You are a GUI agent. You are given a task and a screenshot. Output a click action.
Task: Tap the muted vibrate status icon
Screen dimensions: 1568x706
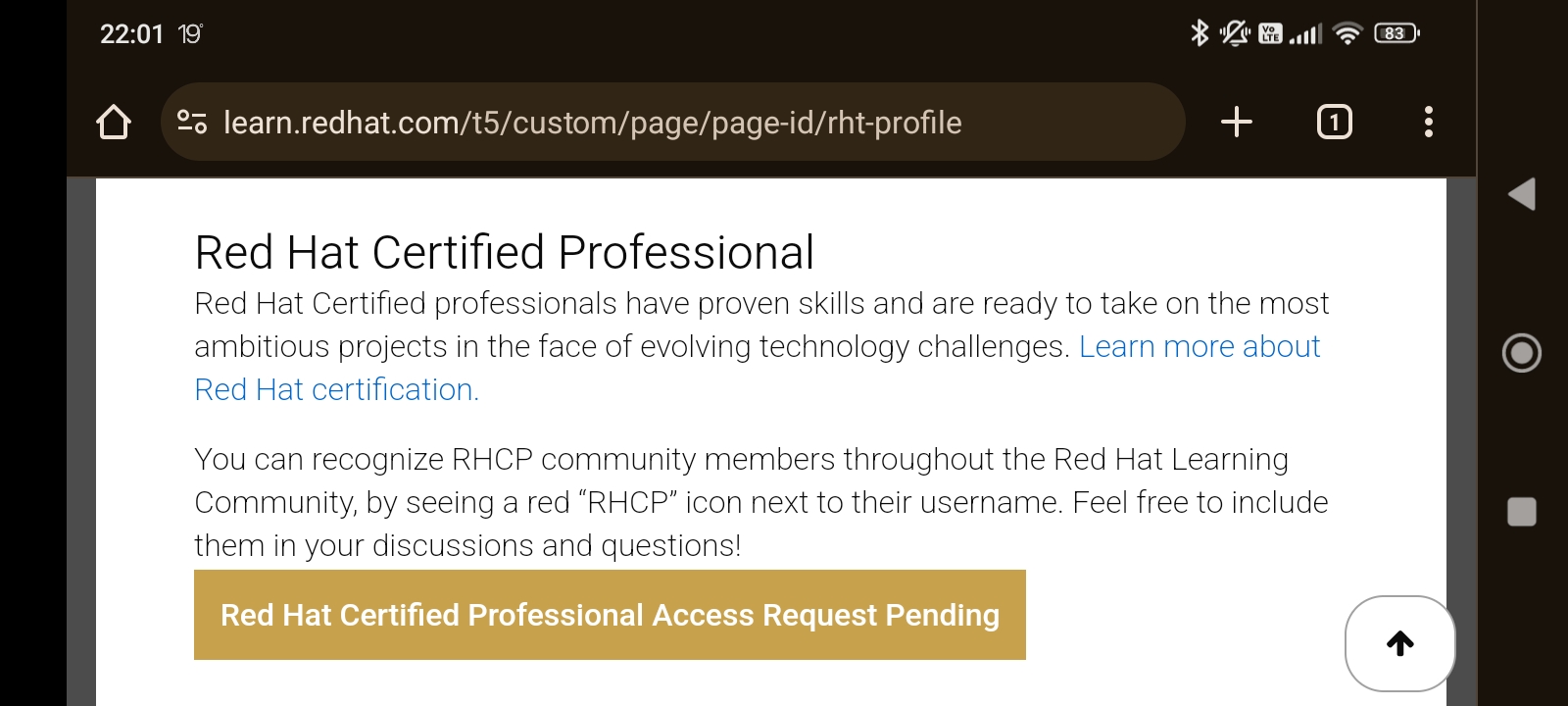(1234, 33)
